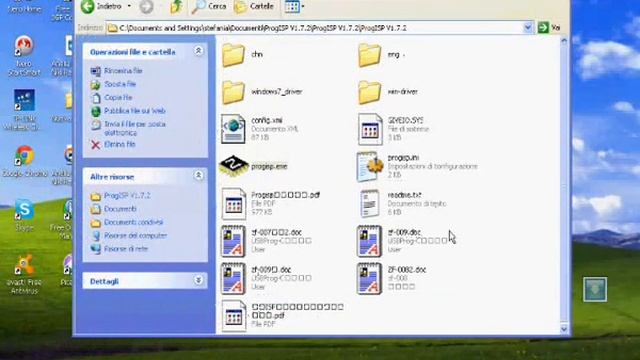Open Risorse di rete link
This screenshot has height=360, width=640.
click(x=126, y=249)
